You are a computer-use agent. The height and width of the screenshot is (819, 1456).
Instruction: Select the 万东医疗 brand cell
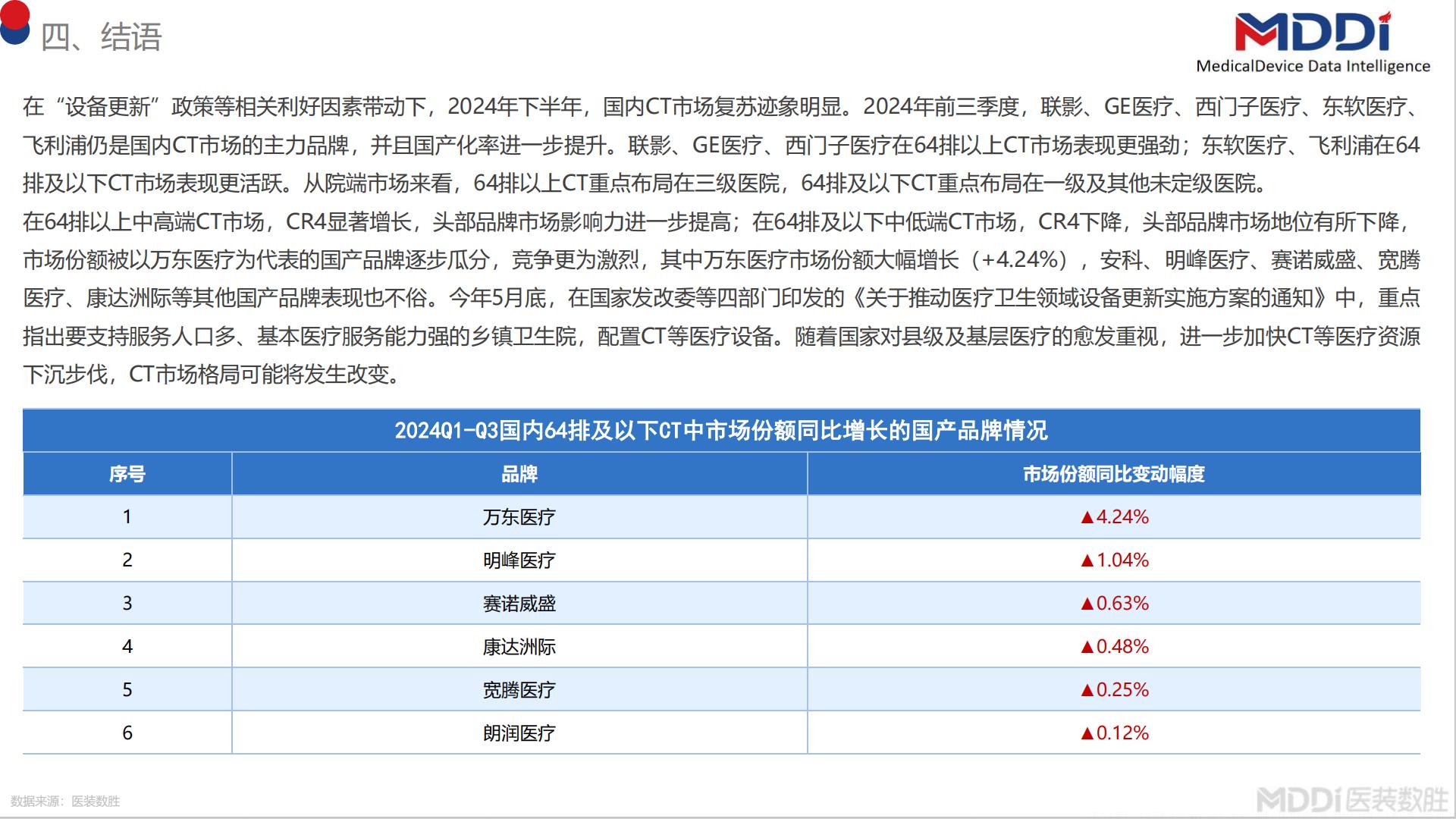point(519,517)
